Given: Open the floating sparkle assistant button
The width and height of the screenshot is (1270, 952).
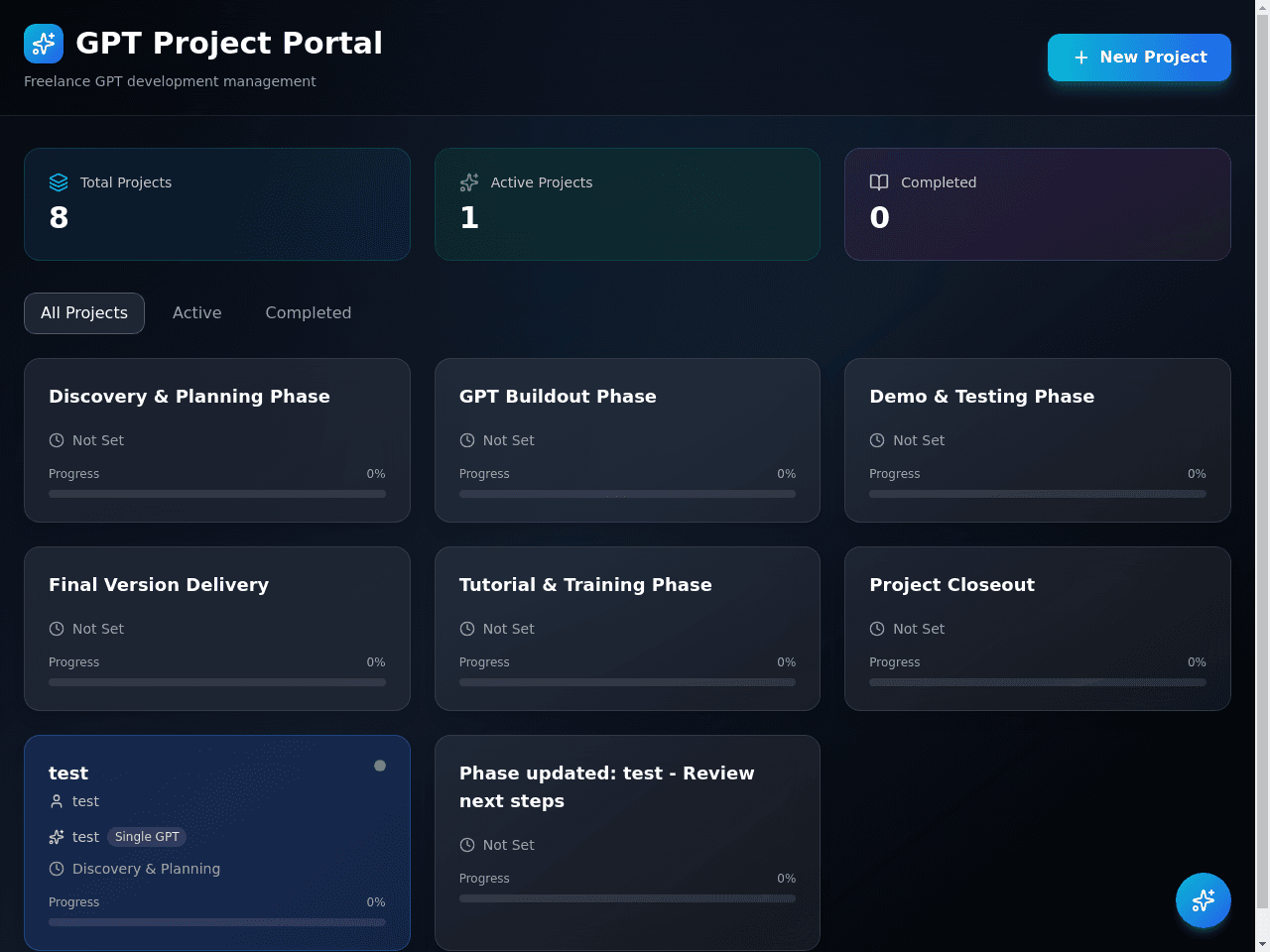Looking at the screenshot, I should tap(1204, 900).
